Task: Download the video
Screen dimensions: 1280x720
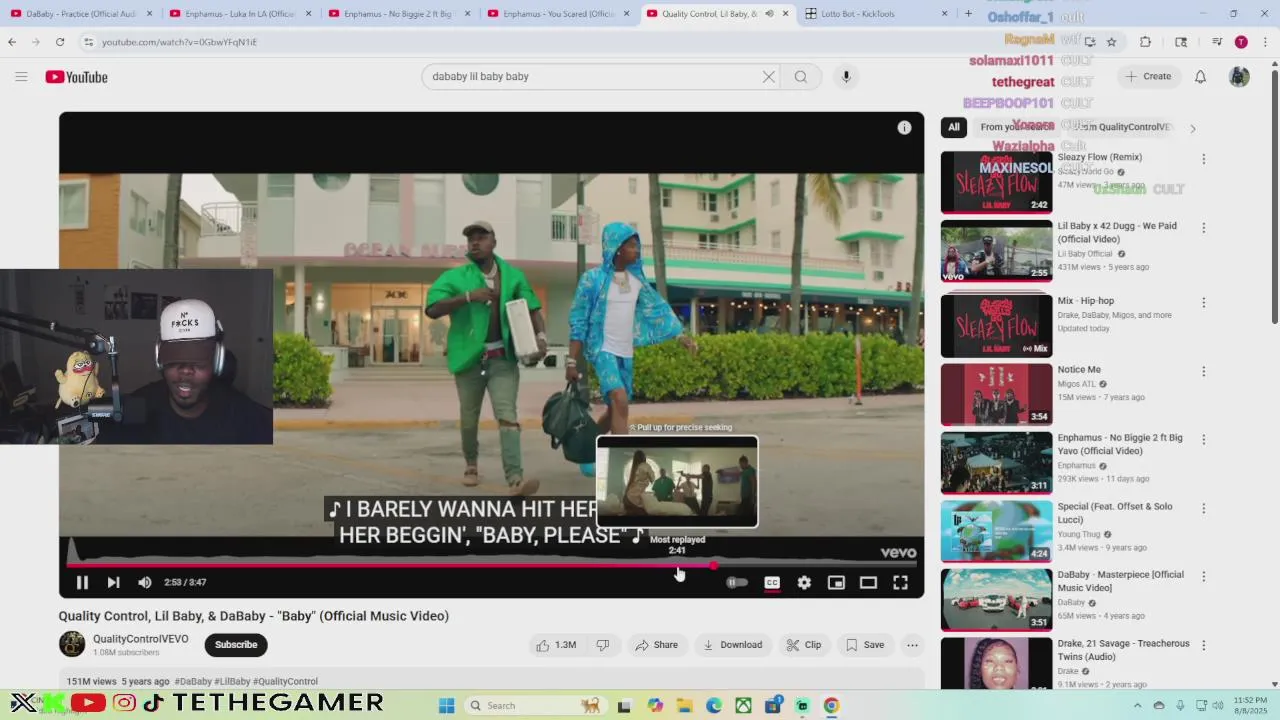Action: point(733,645)
